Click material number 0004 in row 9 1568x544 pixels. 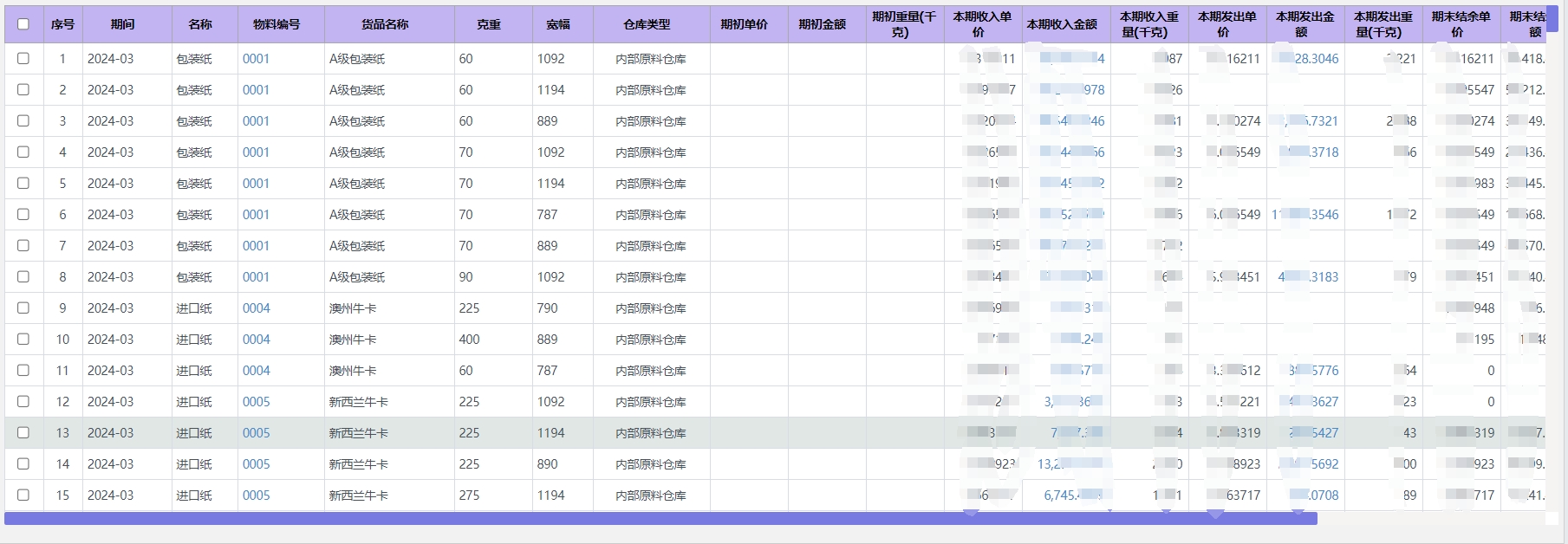(256, 308)
